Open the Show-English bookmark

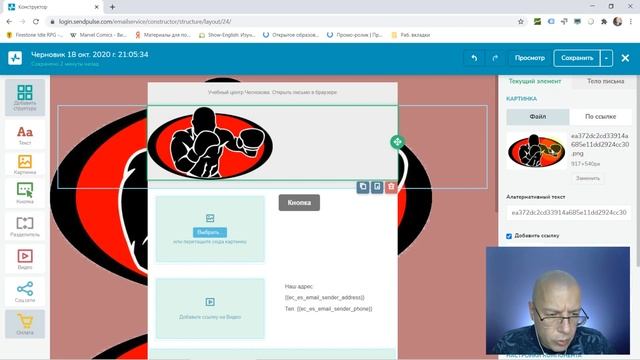pos(227,35)
